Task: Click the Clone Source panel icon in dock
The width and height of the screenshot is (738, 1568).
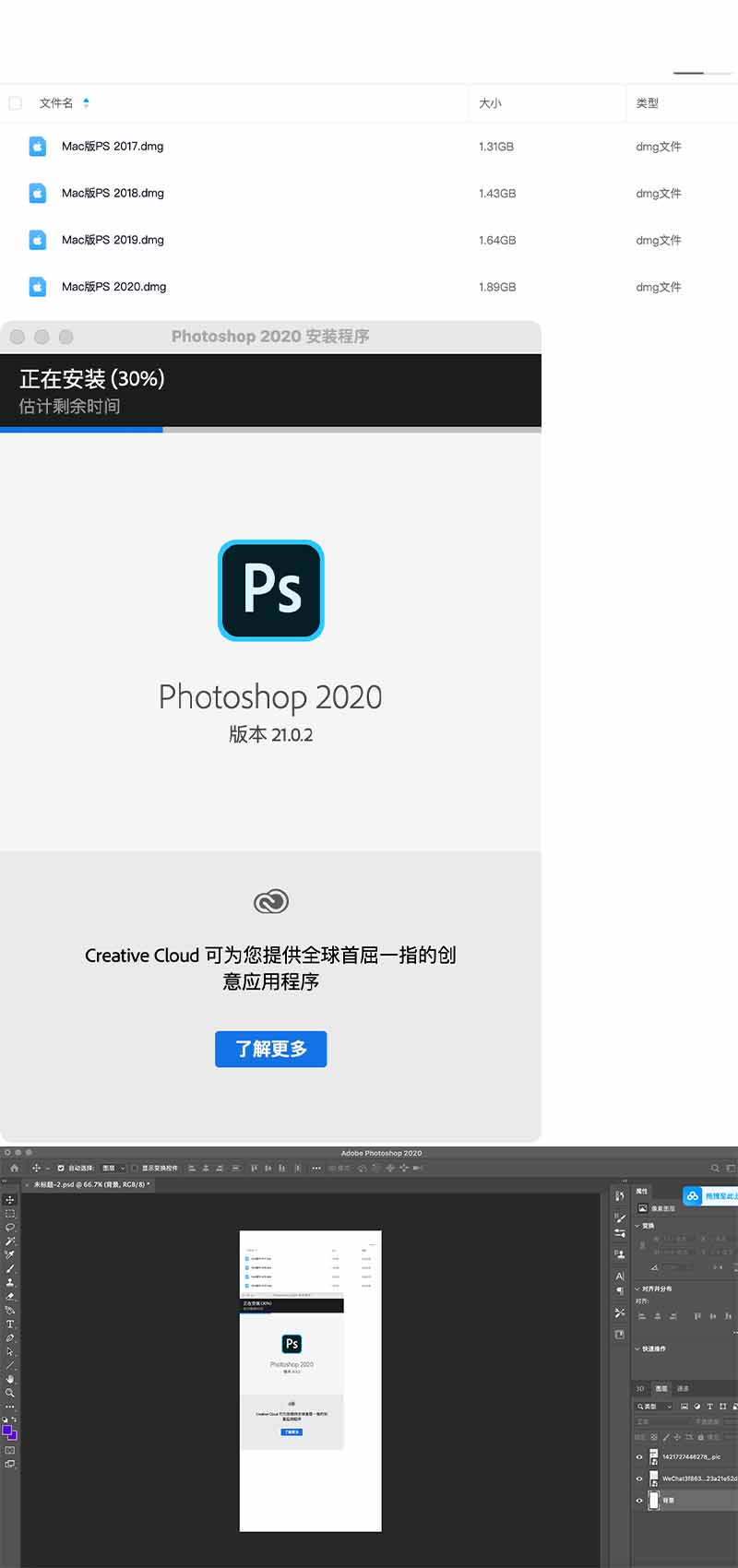Action: tap(620, 1253)
